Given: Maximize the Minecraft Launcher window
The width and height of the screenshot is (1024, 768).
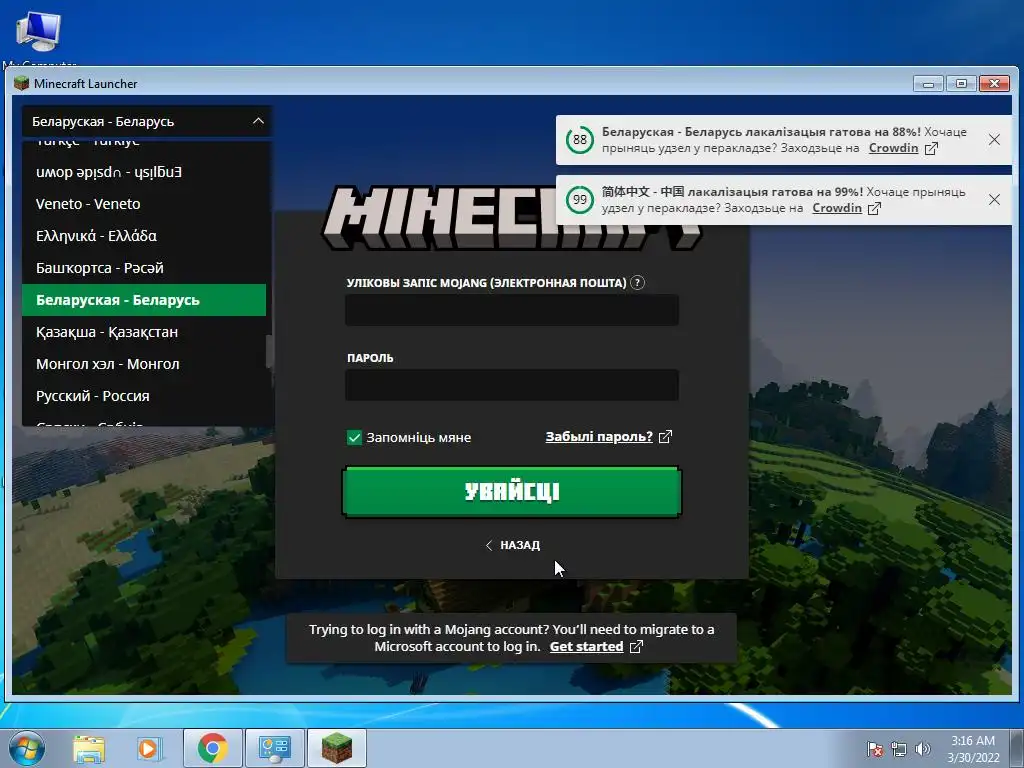Looking at the screenshot, I should coord(961,84).
